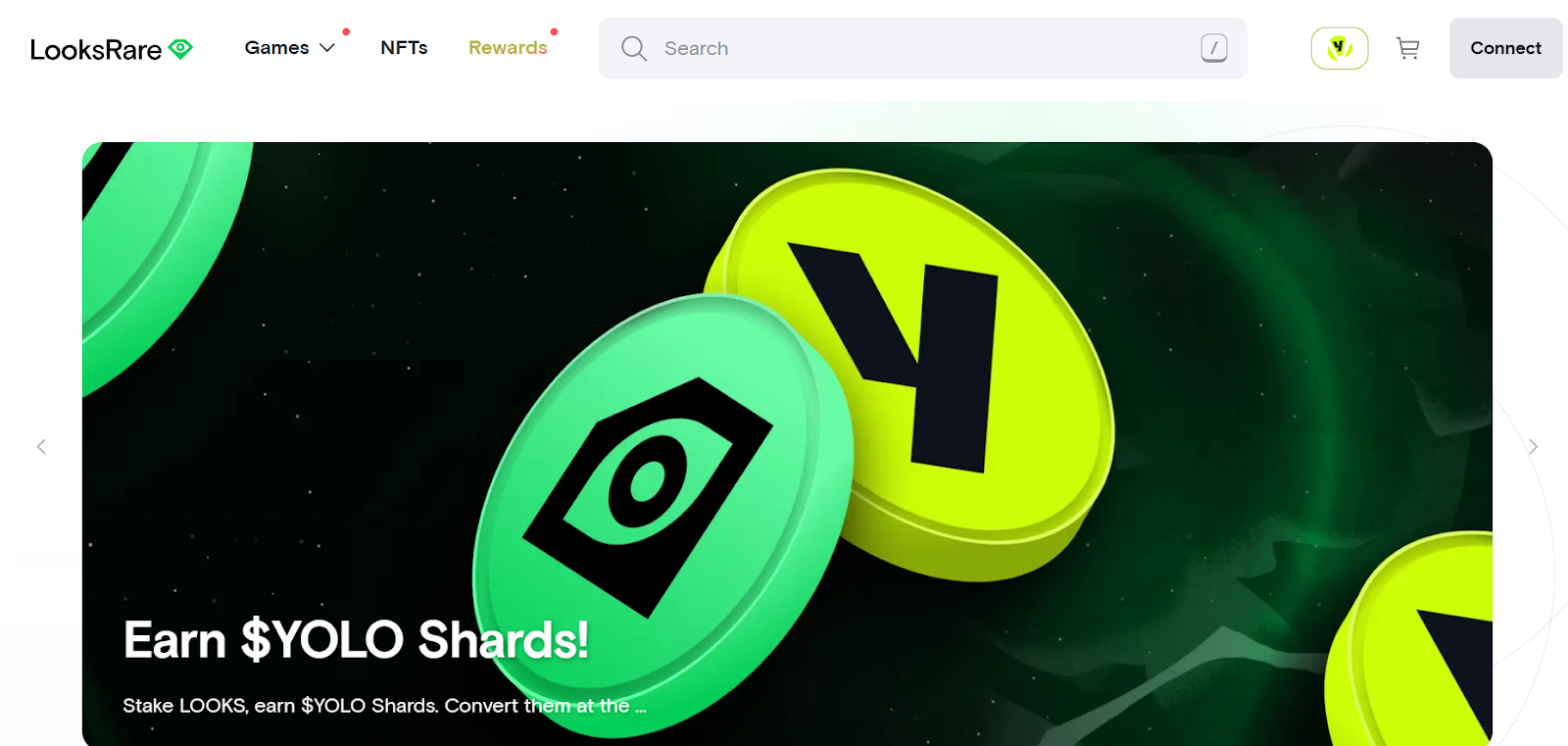This screenshot has width=1568, height=746.
Task: Click the slash shortcut key icon
Action: [x=1214, y=48]
